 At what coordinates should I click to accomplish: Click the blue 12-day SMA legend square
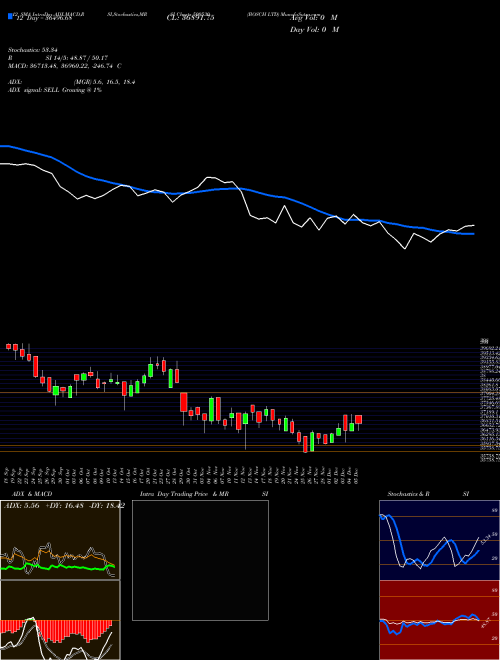(x=10, y=16)
